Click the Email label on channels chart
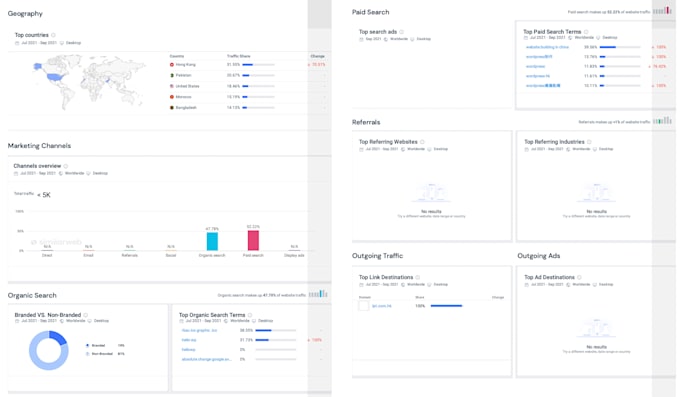The width and height of the screenshot is (680, 397). (x=88, y=256)
